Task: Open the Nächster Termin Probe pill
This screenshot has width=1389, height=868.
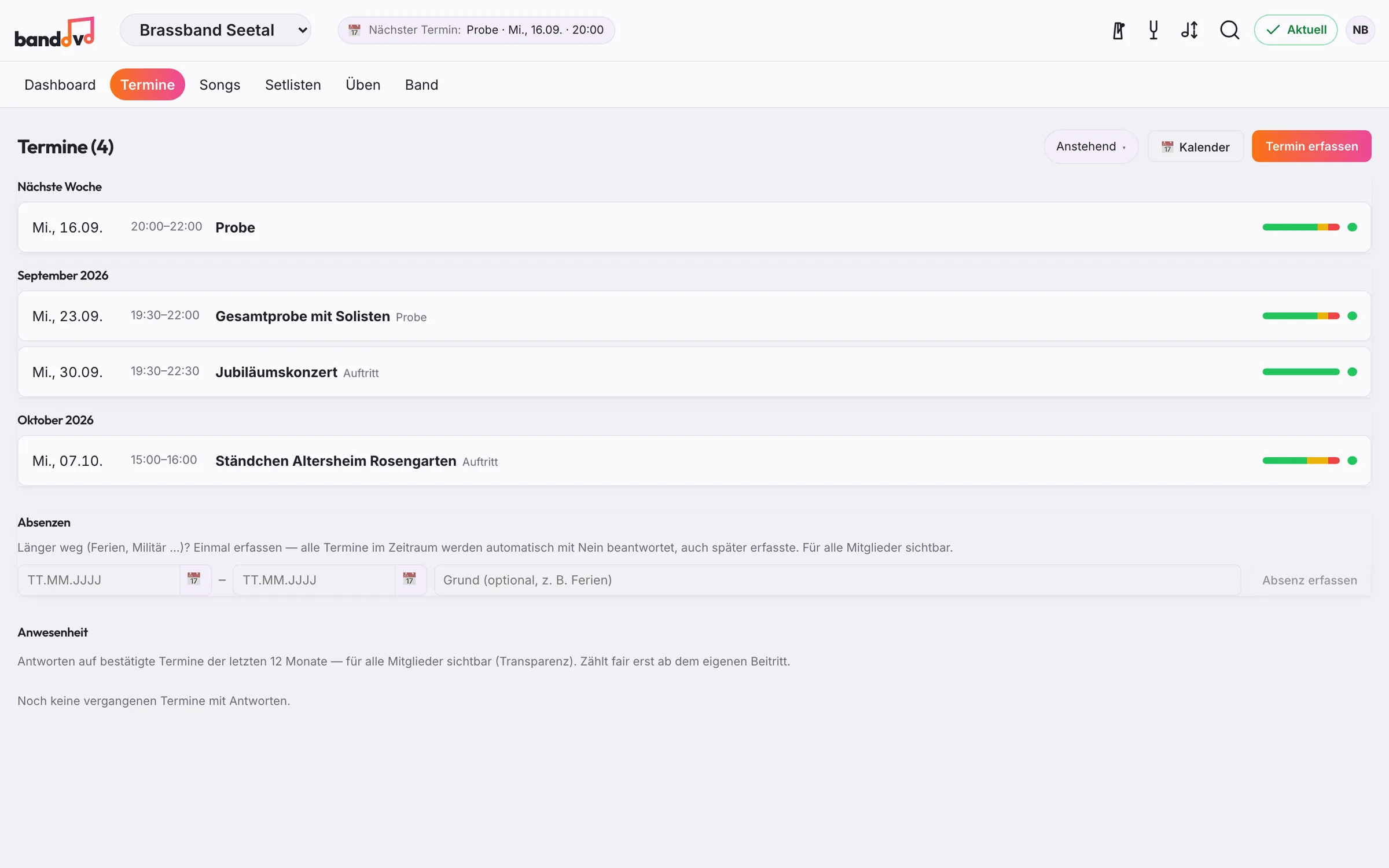Action: [476, 30]
